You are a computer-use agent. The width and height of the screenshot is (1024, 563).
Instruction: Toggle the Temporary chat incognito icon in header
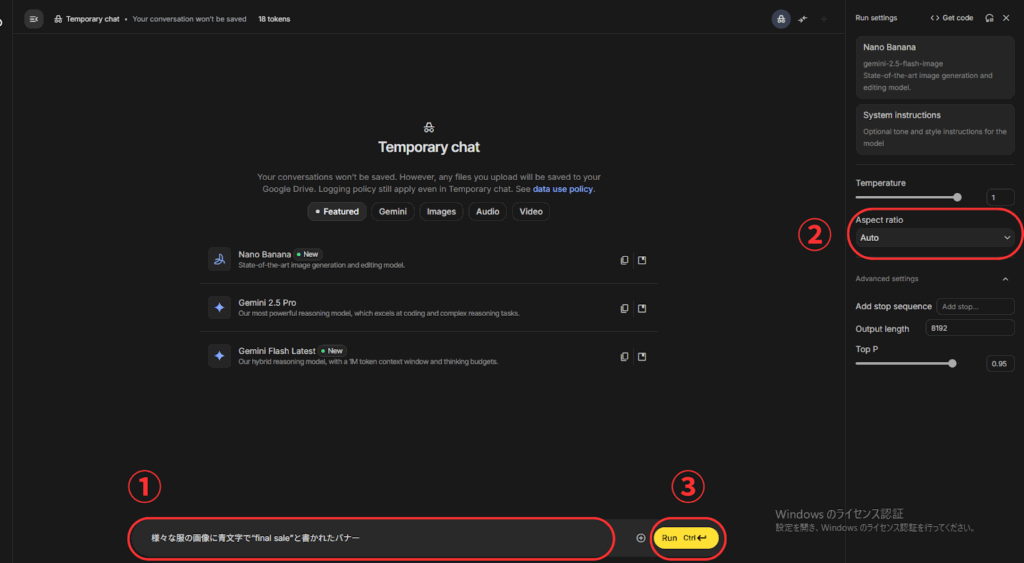781,19
